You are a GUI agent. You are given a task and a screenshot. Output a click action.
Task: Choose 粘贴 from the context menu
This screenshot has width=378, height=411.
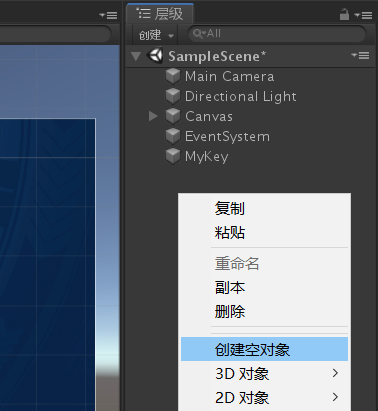point(230,233)
